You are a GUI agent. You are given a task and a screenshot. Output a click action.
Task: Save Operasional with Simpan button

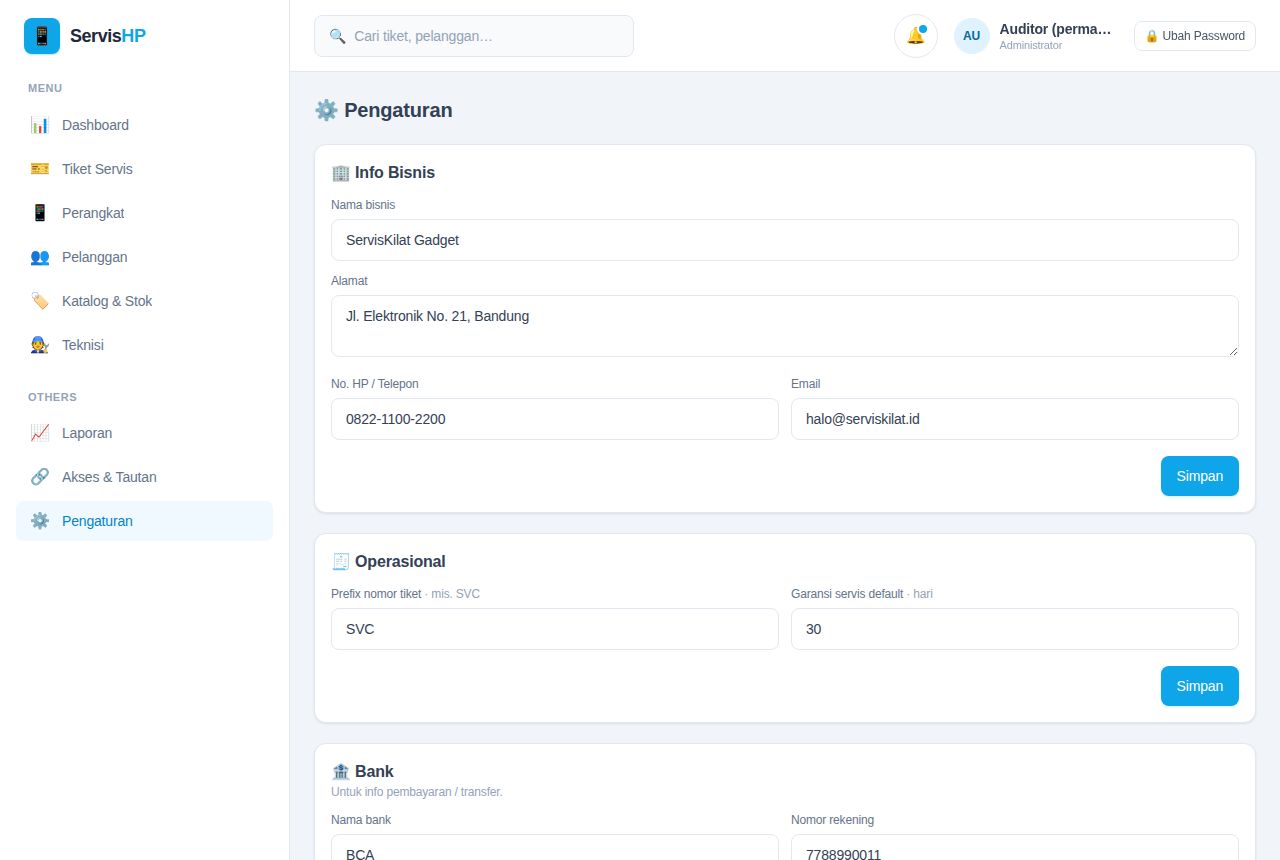1200,686
